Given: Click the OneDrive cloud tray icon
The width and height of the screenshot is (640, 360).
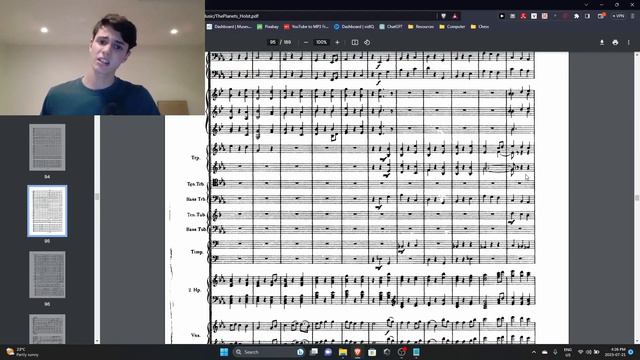Looking at the screenshot, I should 545,352.
